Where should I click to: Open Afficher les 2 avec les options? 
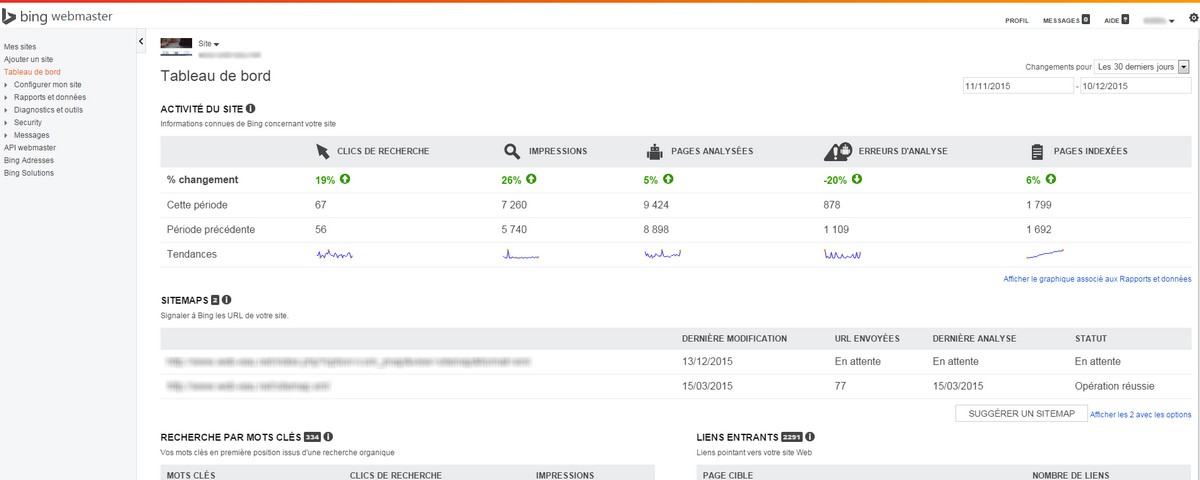point(1141,414)
